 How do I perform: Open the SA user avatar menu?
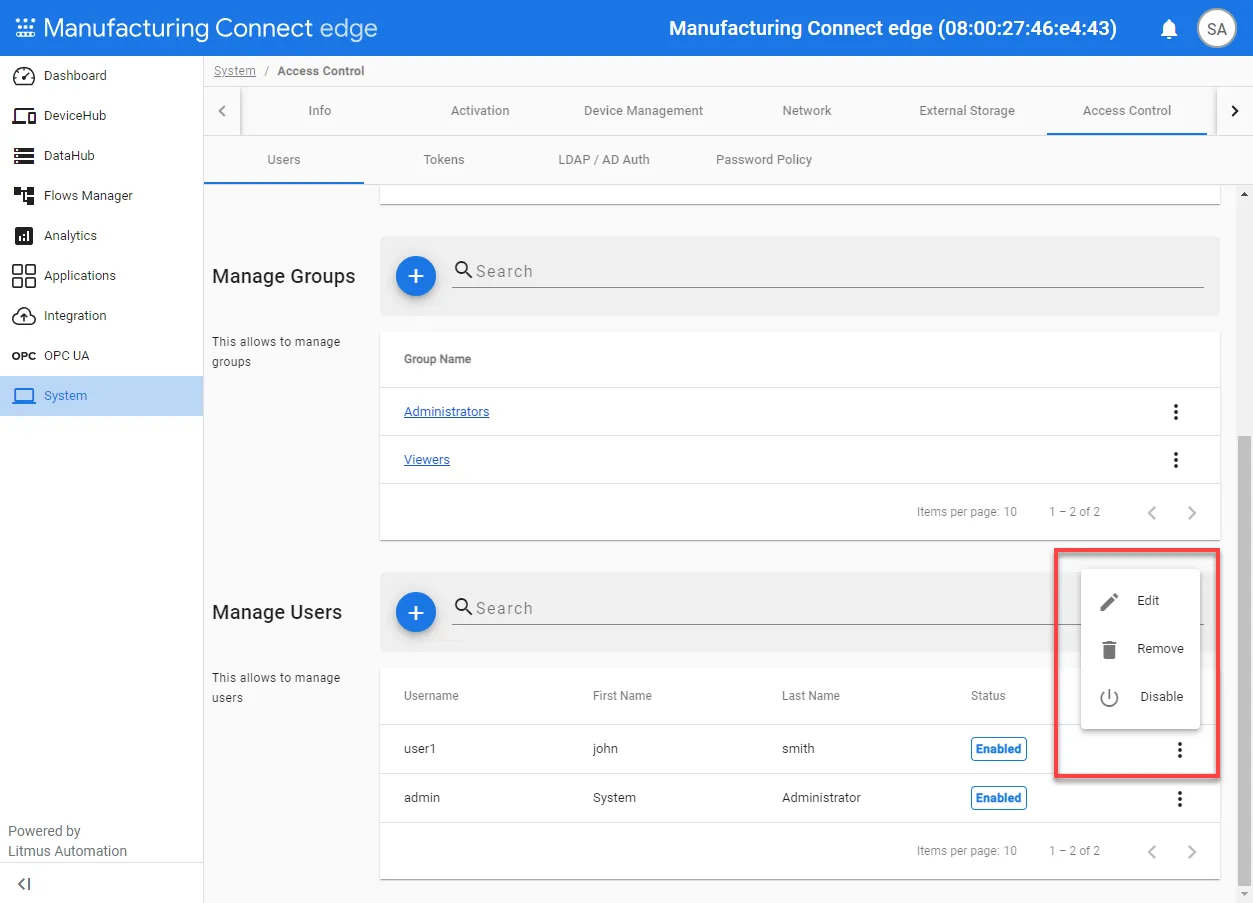[x=1217, y=29]
